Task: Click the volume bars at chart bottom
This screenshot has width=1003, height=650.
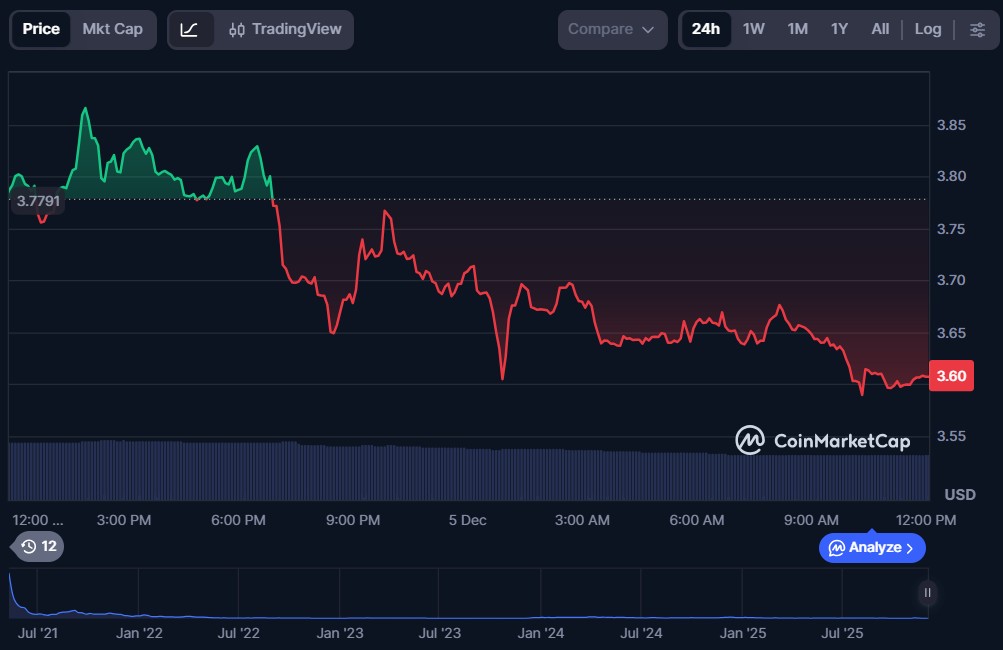Action: click(x=468, y=473)
